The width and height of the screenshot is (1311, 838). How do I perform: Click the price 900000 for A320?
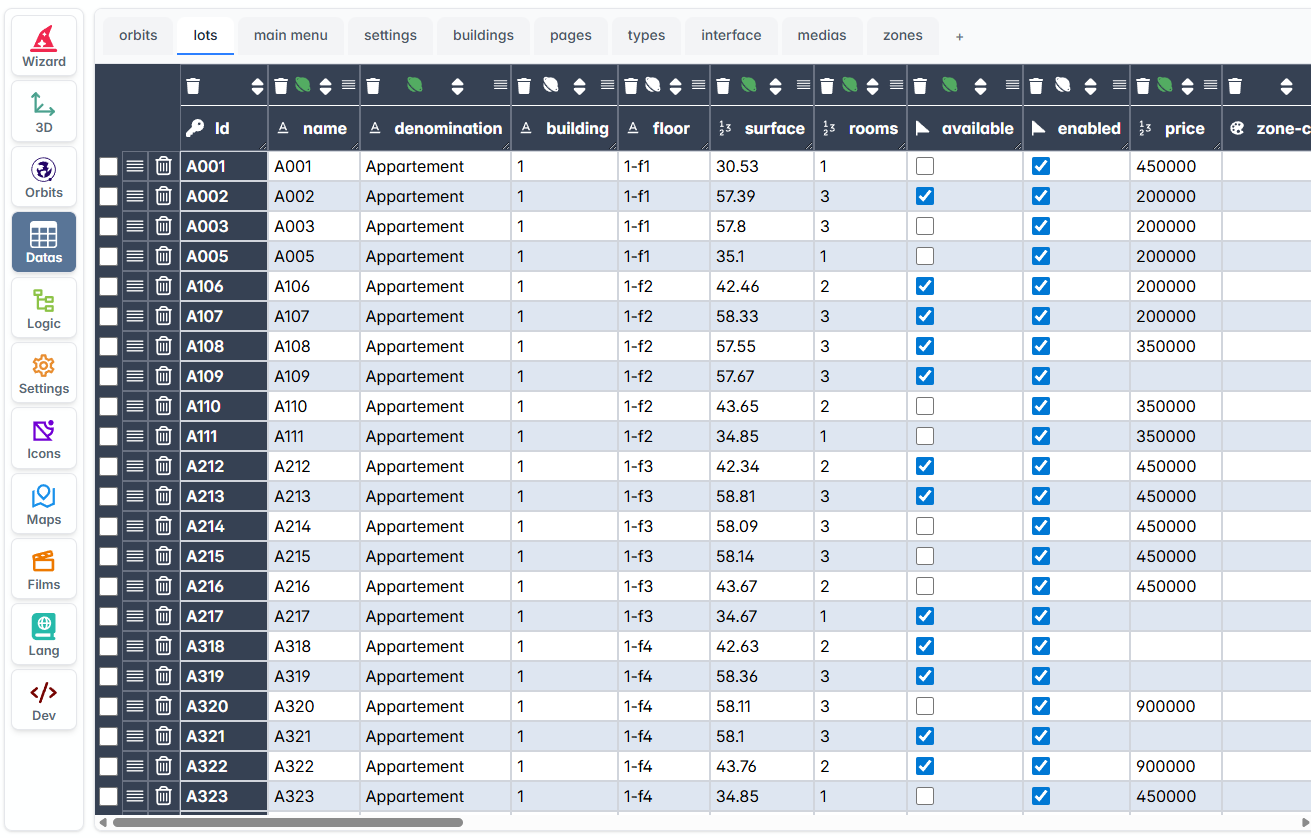pos(1166,706)
